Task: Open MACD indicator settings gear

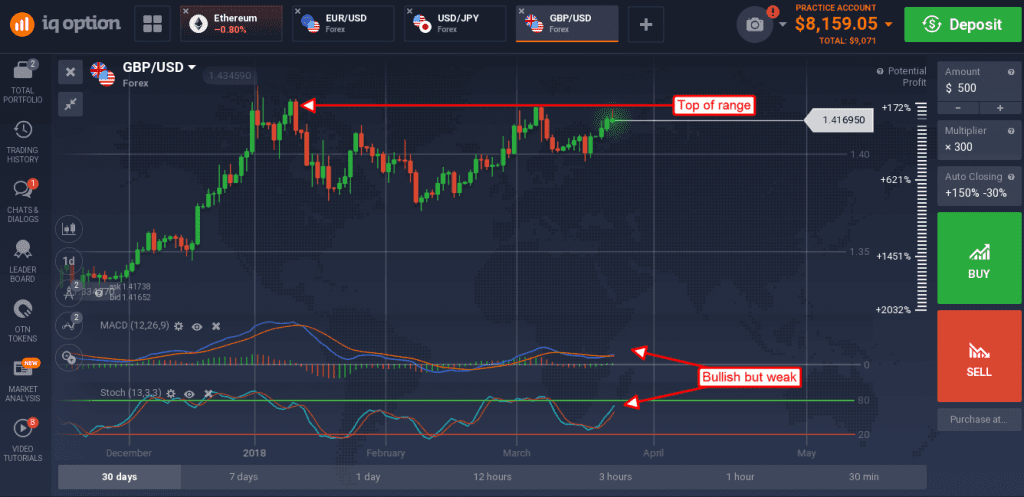Action: 178,325
